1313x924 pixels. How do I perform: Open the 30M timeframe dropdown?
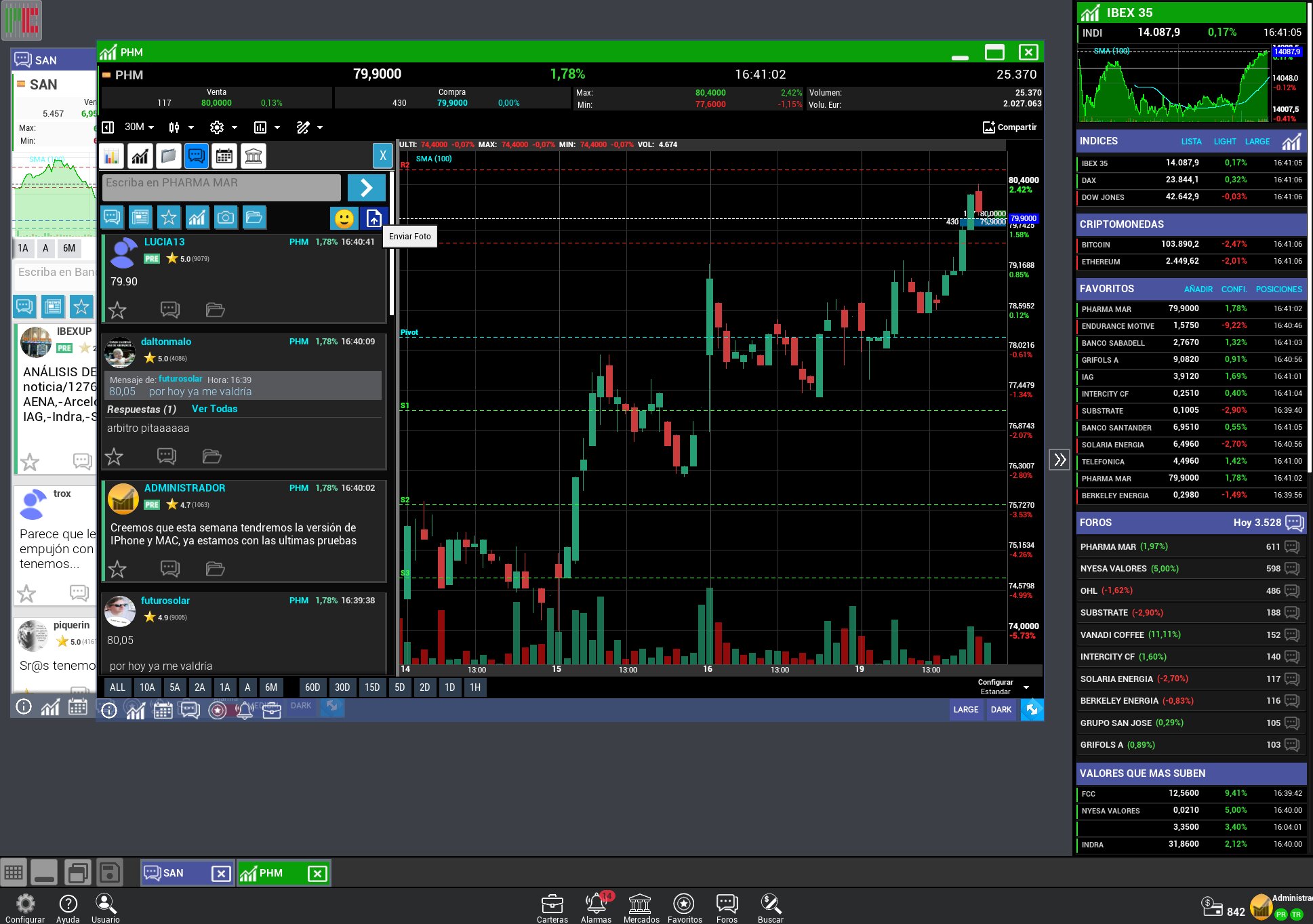139,127
